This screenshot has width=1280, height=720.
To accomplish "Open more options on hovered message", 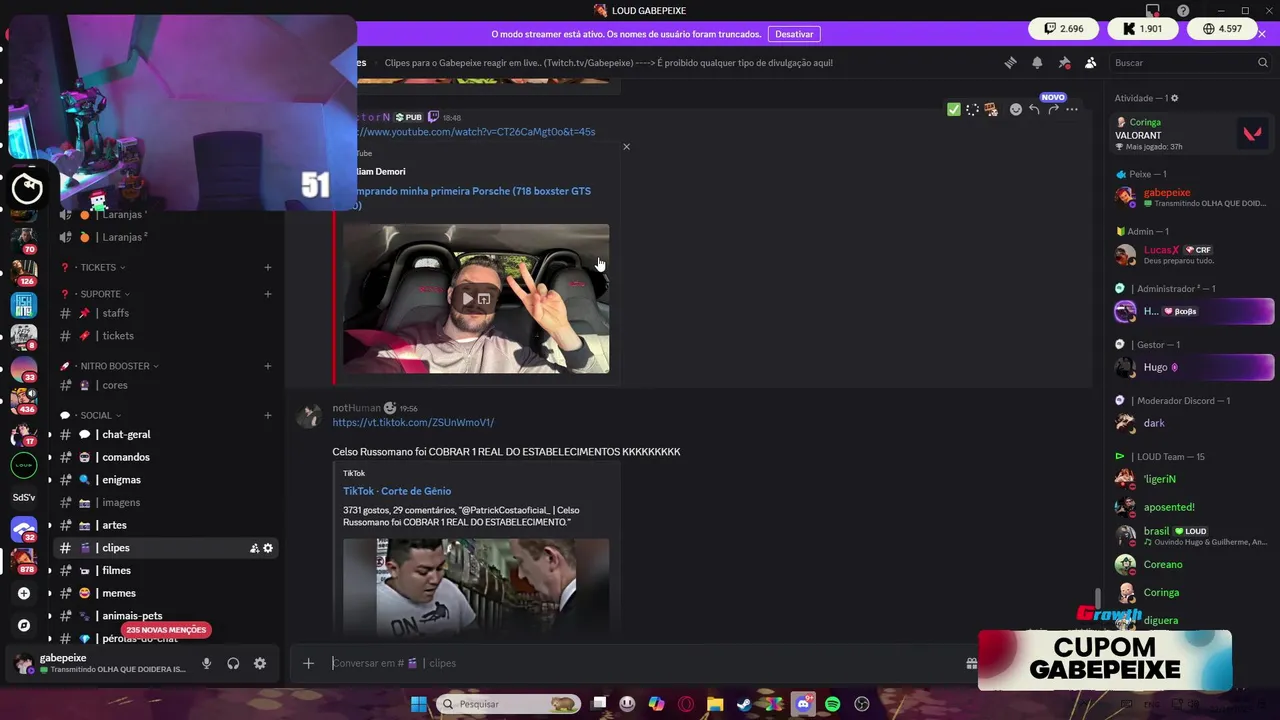I will tap(1072, 109).
